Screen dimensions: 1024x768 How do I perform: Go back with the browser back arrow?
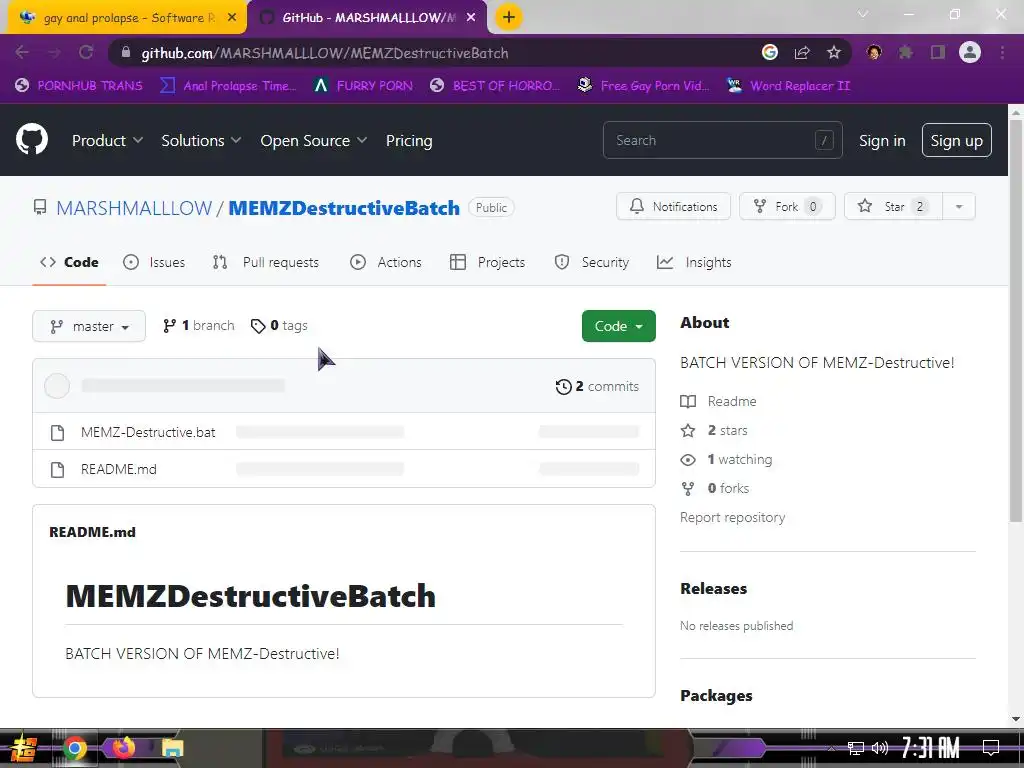(22, 52)
